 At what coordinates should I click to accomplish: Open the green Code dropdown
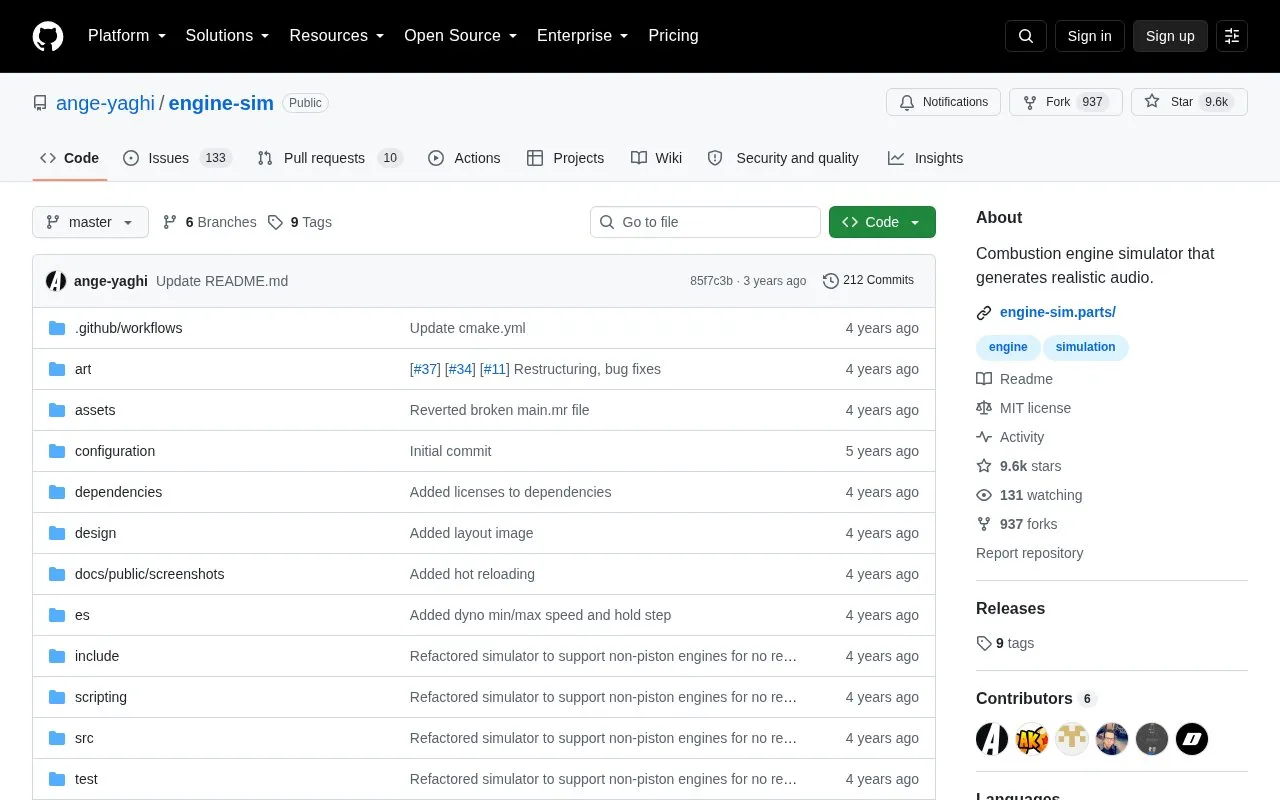point(882,222)
